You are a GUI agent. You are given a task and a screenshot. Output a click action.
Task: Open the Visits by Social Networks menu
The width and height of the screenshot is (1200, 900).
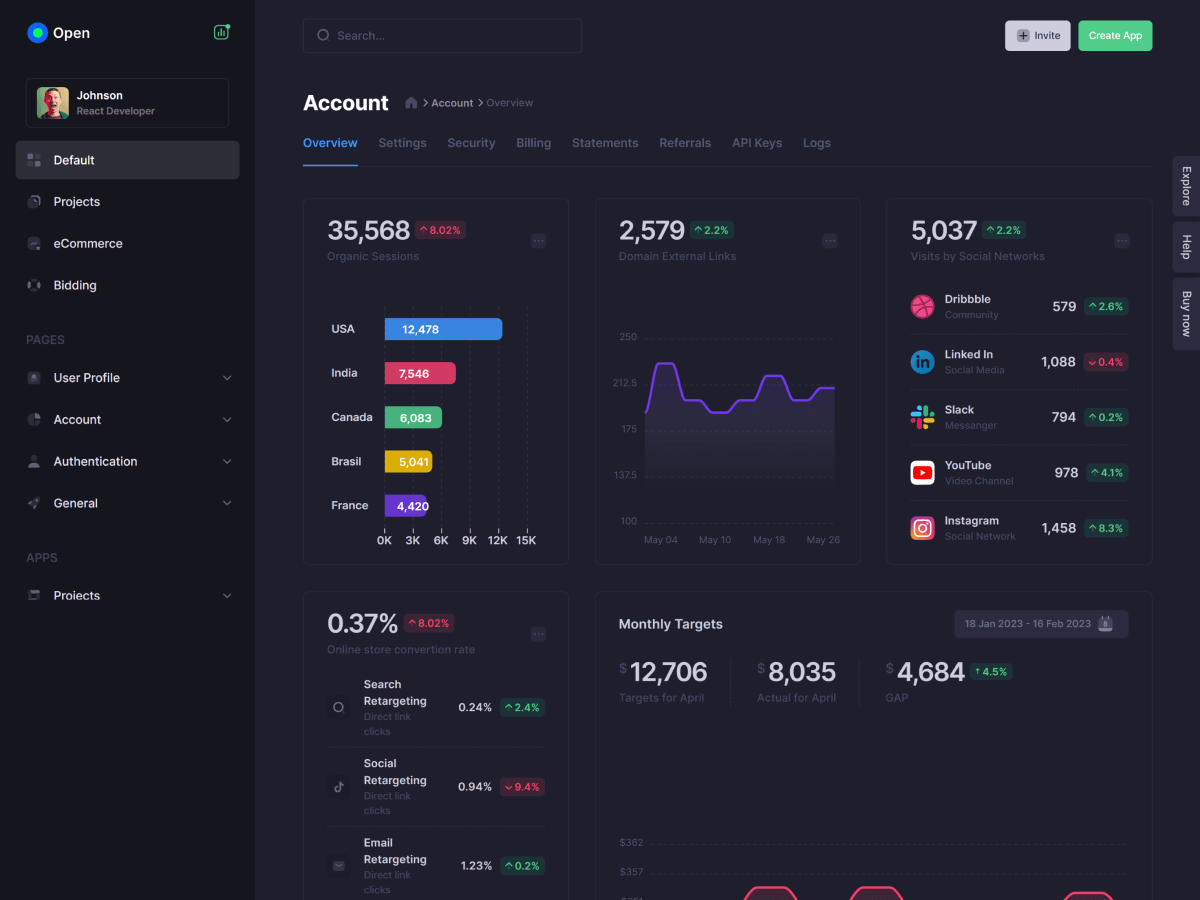1122,241
